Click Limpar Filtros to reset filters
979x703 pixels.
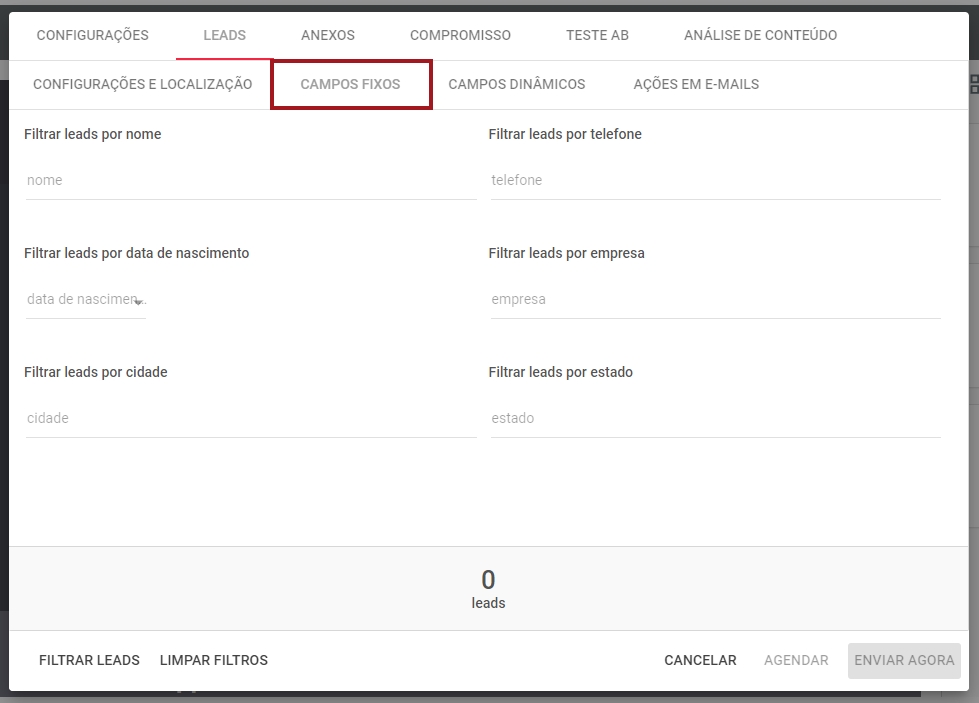214,660
